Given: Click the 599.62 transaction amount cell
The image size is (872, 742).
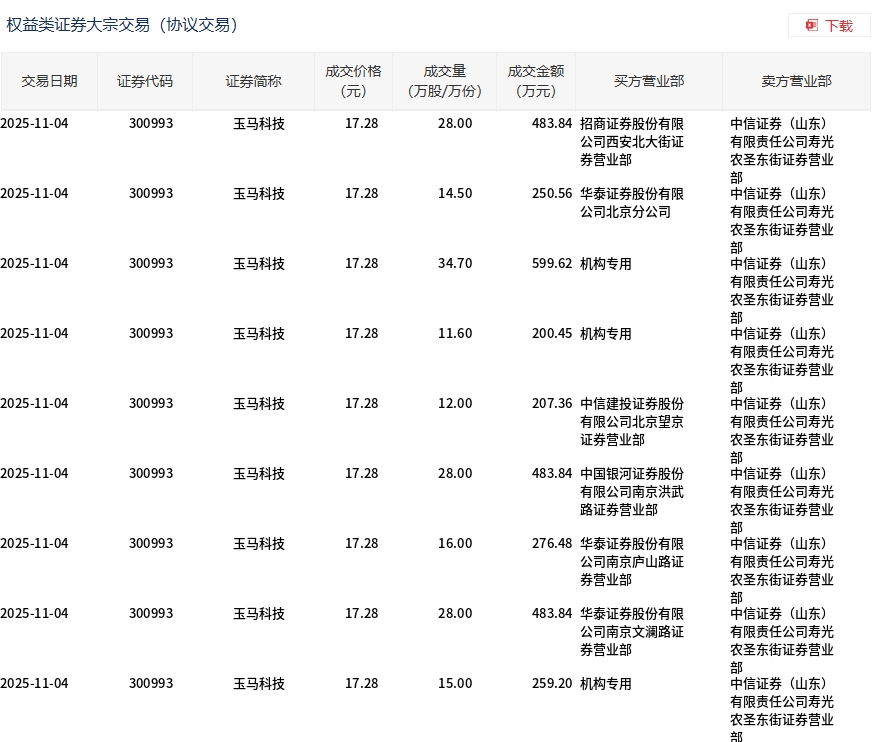Looking at the screenshot, I should click(552, 264).
